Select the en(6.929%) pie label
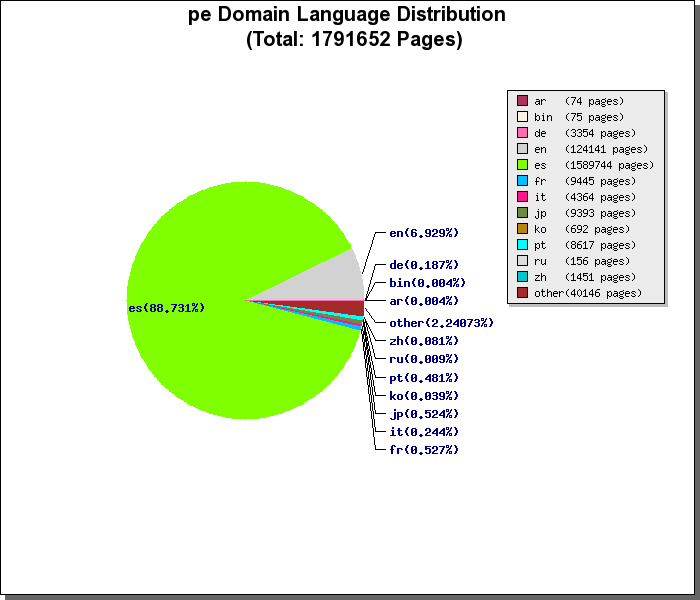 [x=424, y=233]
